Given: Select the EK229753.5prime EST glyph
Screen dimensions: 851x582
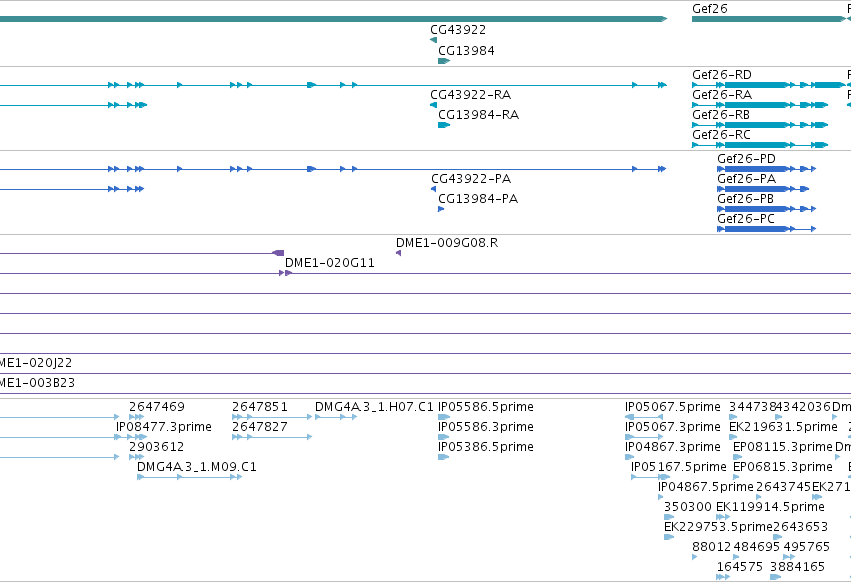Looking at the screenshot, I should pyautogui.click(x=669, y=537).
